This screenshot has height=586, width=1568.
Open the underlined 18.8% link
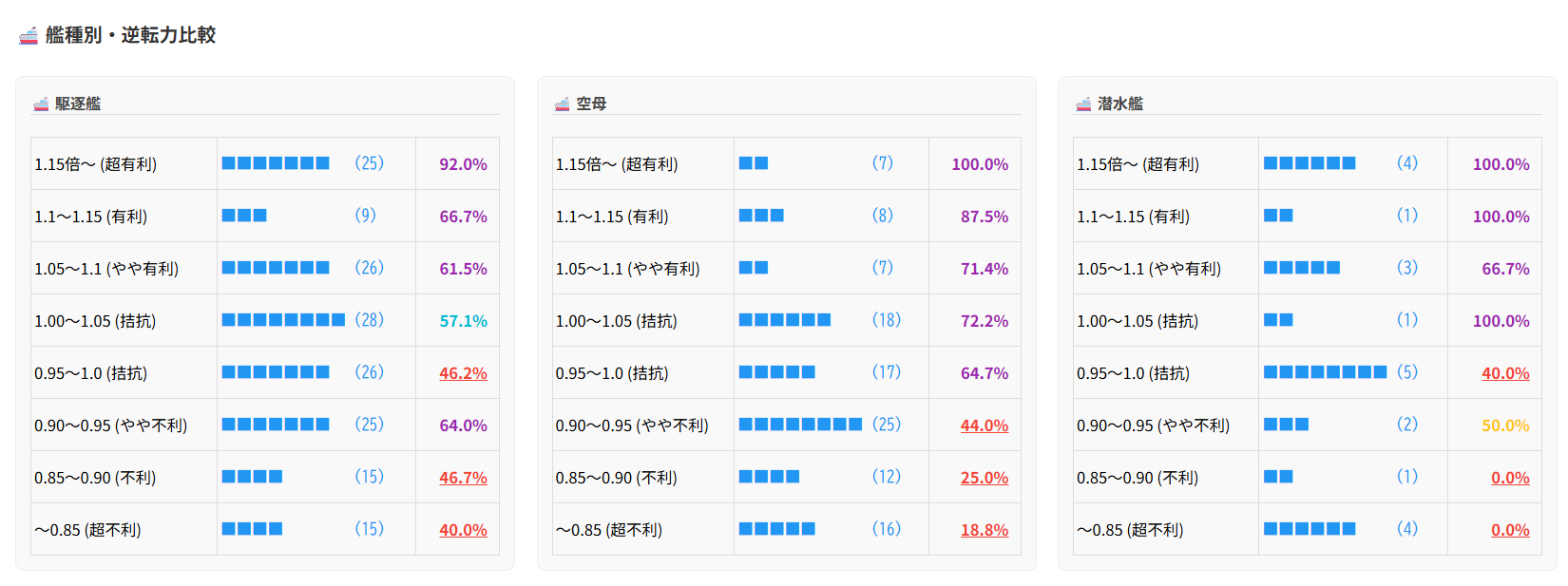(984, 530)
